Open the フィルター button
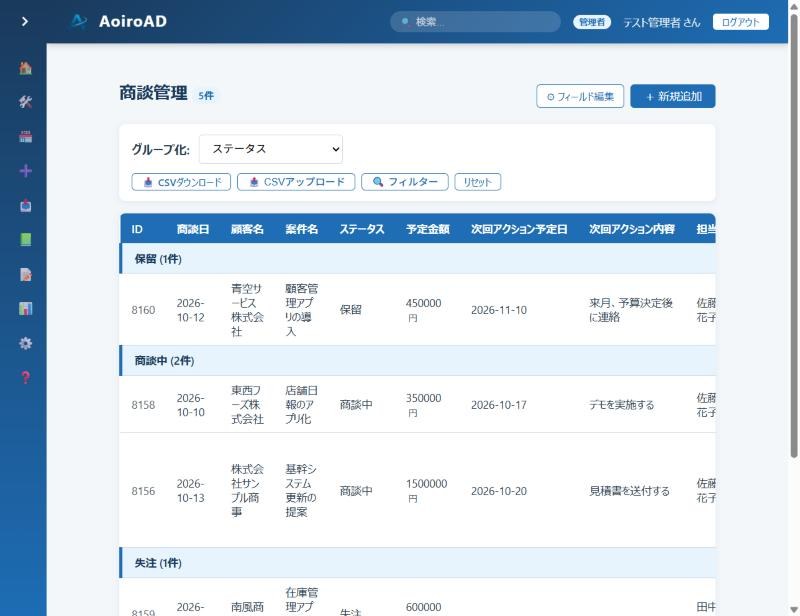800x616 pixels. [405, 182]
